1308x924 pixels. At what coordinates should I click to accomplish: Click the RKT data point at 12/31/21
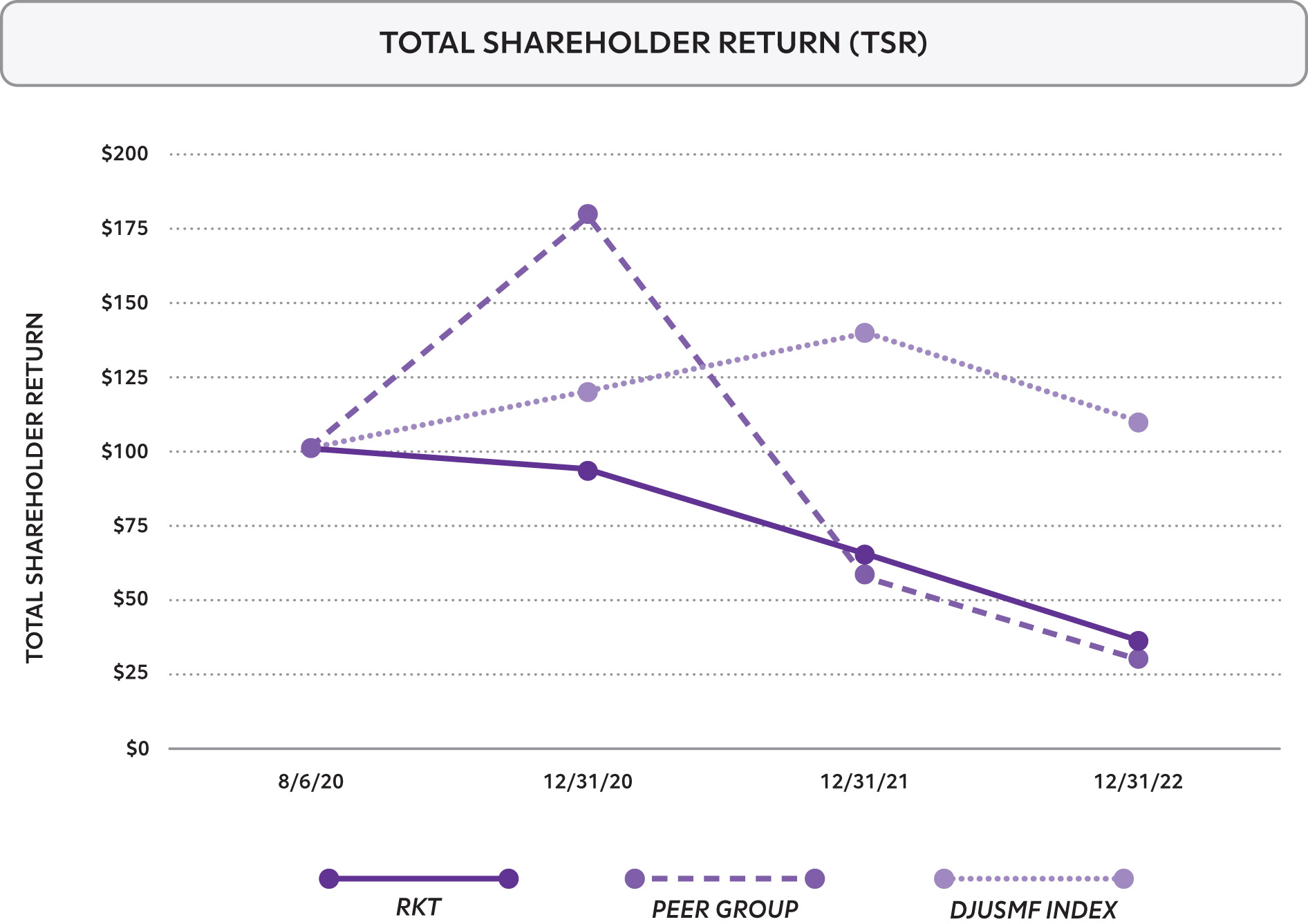pyautogui.click(x=864, y=554)
